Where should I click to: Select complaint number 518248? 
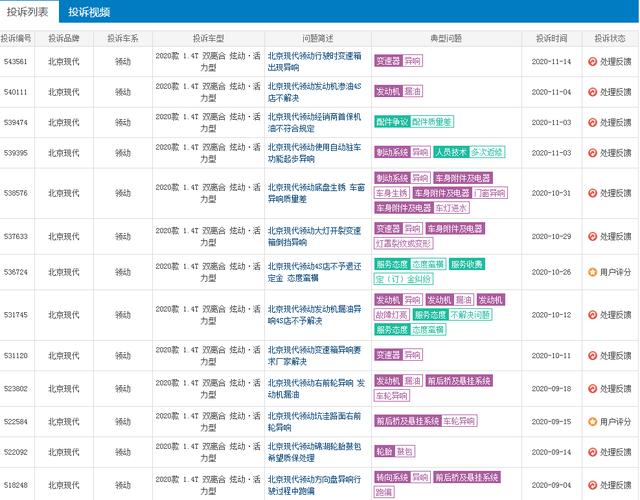tap(16, 485)
